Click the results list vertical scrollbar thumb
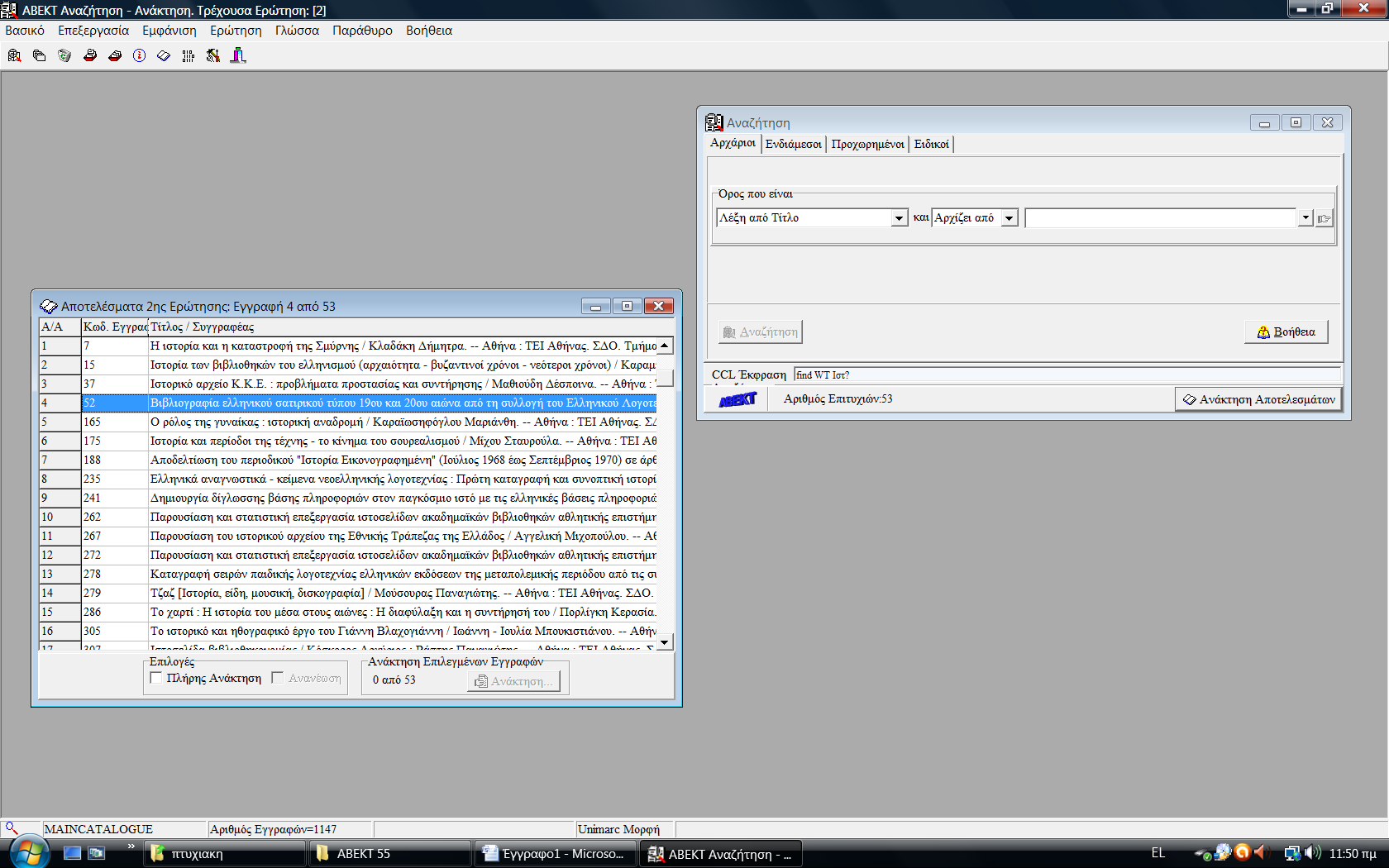Viewport: 1389px width, 868px height. pos(665,378)
